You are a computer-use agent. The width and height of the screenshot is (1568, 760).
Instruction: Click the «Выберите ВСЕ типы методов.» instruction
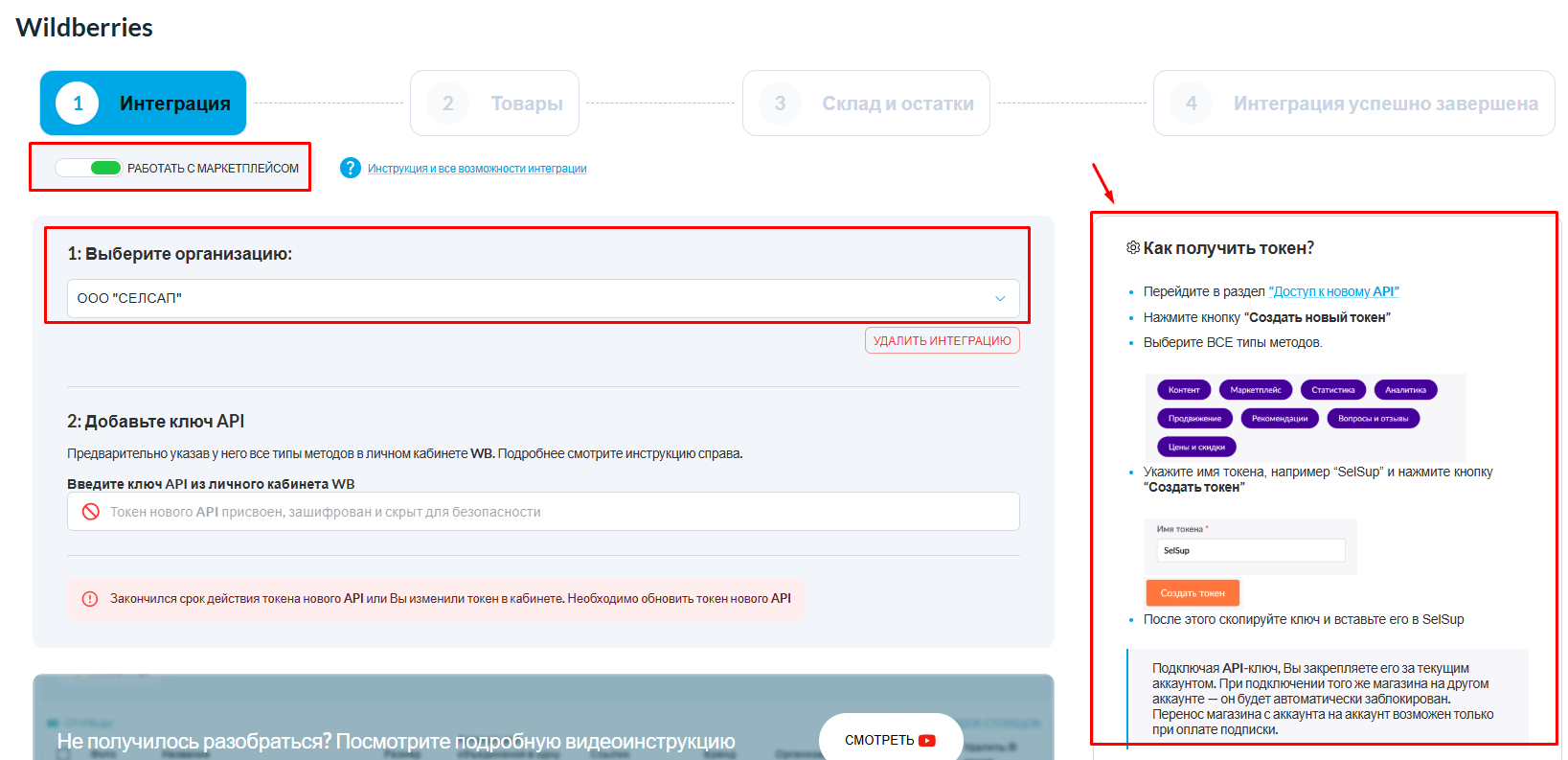pos(1233,342)
